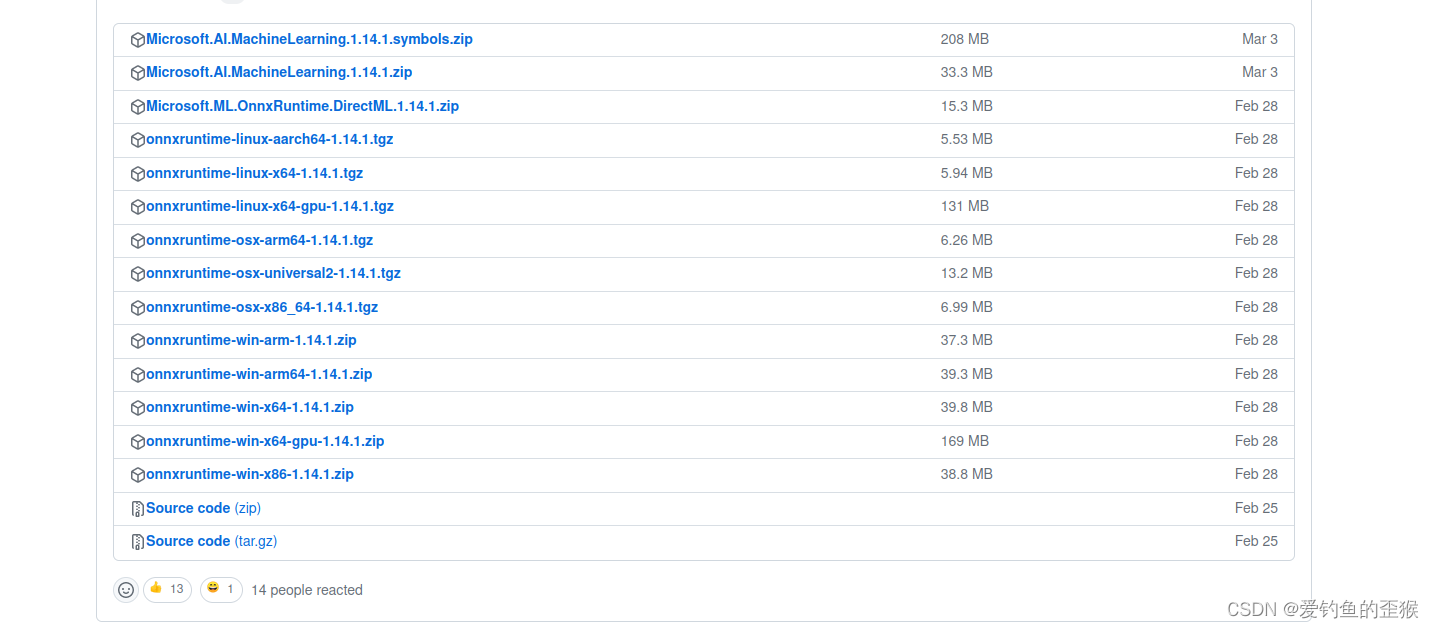This screenshot has height=628, width=1434.
Task: Download onnxruntime-win-x86-1.14.1.zip
Action: (x=250, y=474)
